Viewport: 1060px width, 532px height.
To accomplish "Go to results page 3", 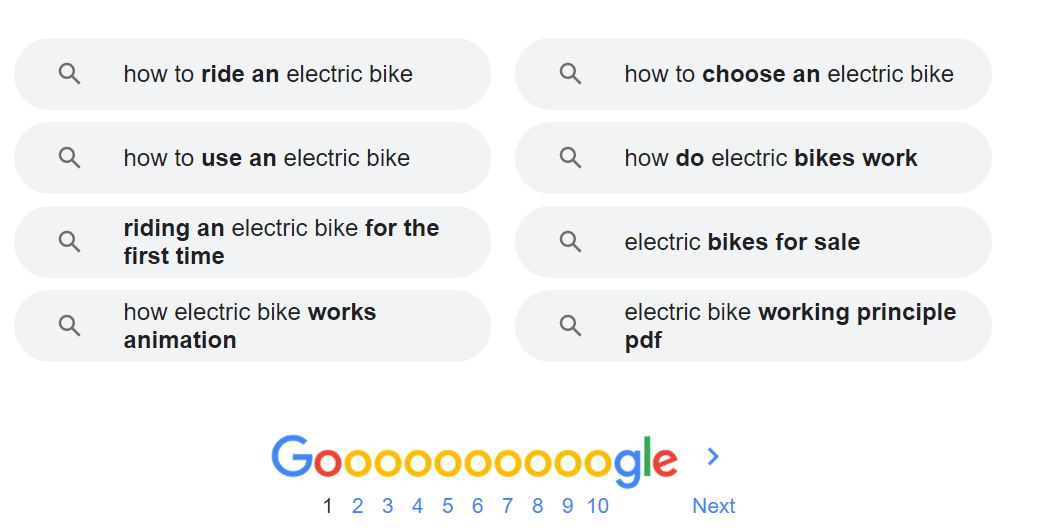I will pos(387,506).
